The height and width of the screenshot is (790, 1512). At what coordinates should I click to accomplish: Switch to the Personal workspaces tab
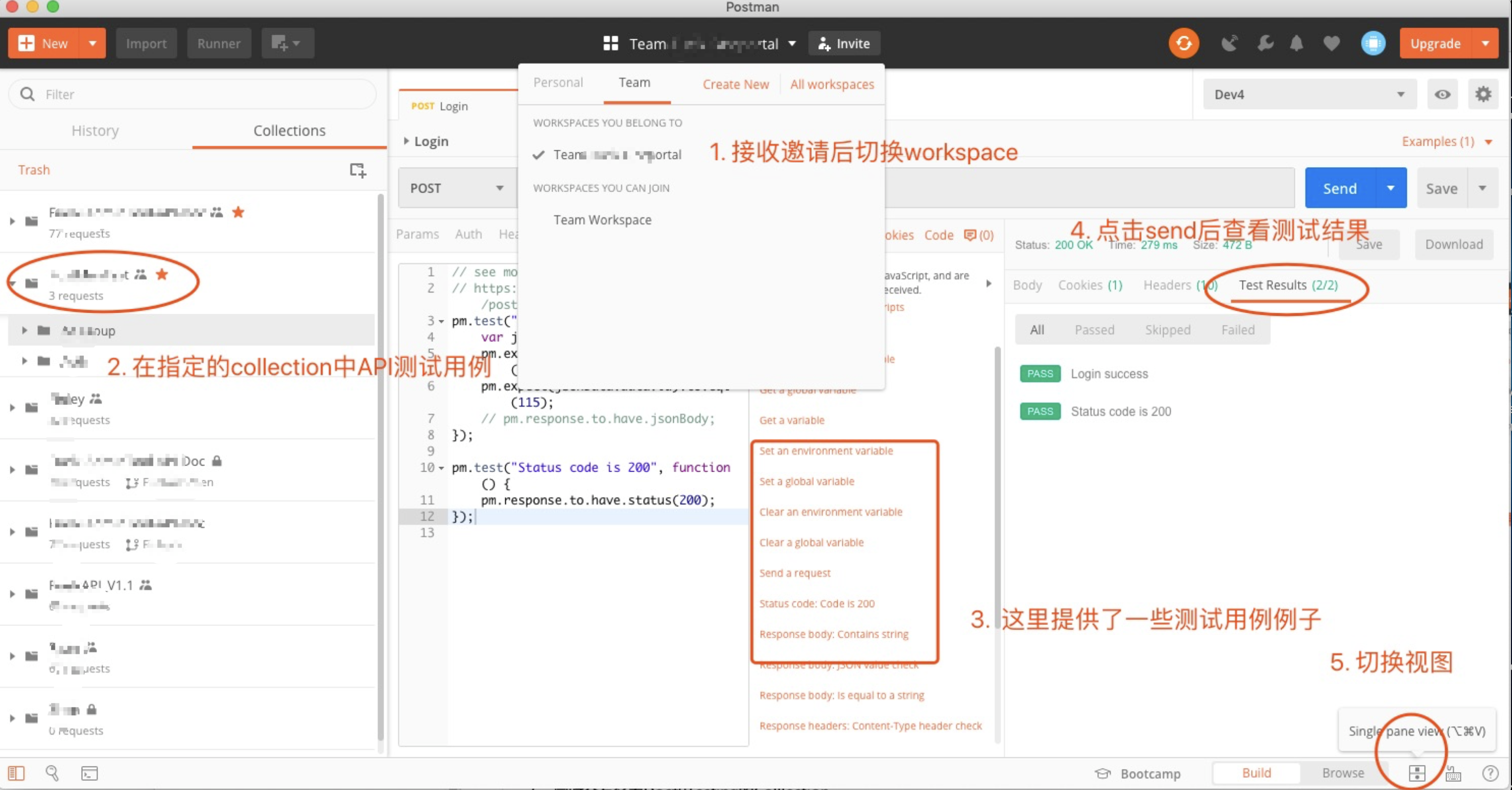558,83
